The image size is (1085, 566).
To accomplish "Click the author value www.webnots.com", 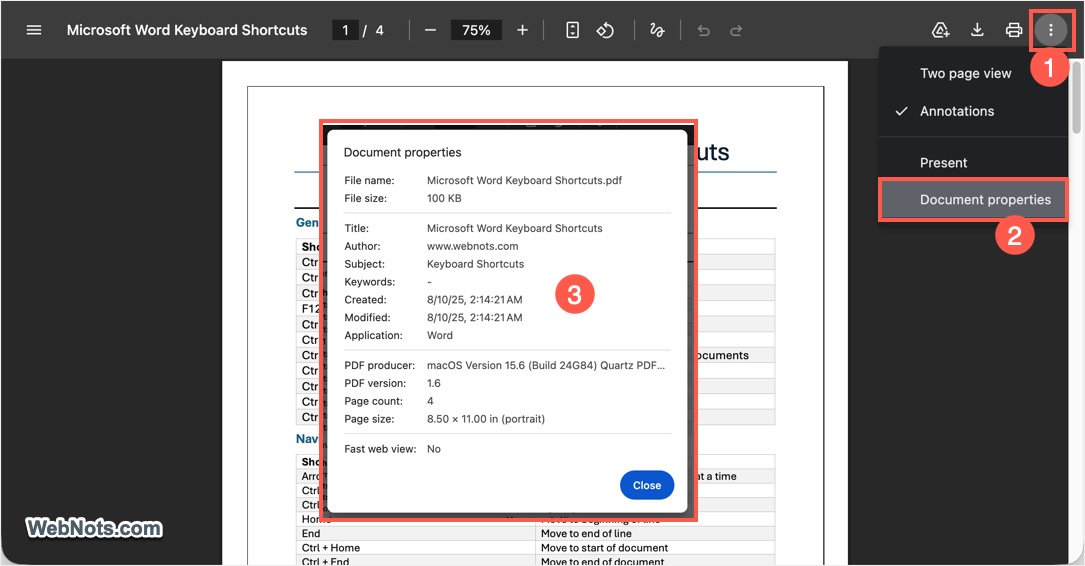I will [x=472, y=246].
